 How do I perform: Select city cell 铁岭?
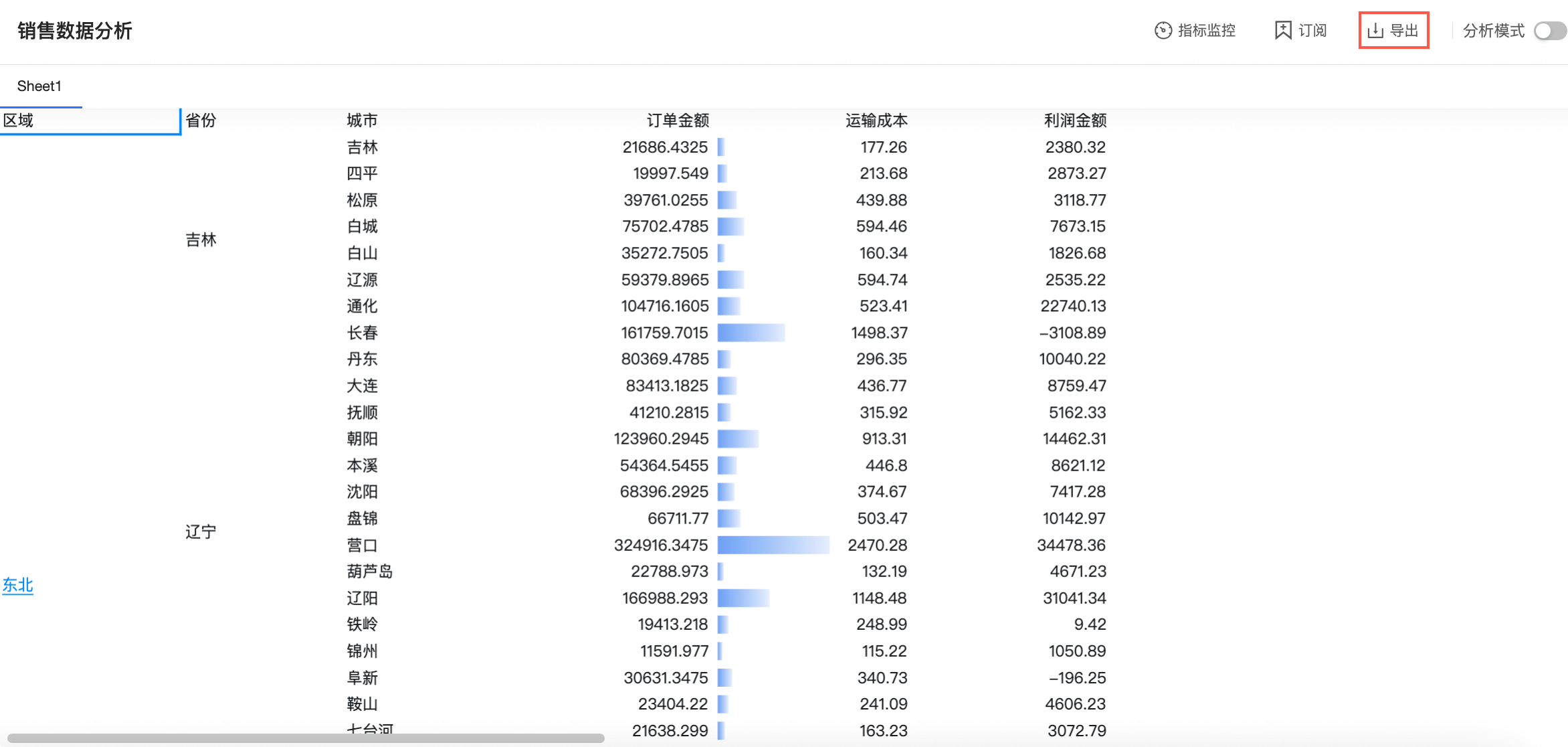(363, 624)
